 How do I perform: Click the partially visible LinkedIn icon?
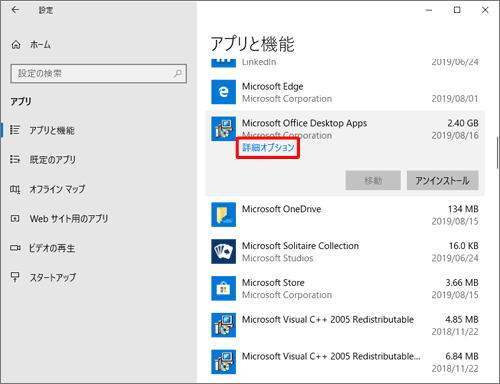223,63
